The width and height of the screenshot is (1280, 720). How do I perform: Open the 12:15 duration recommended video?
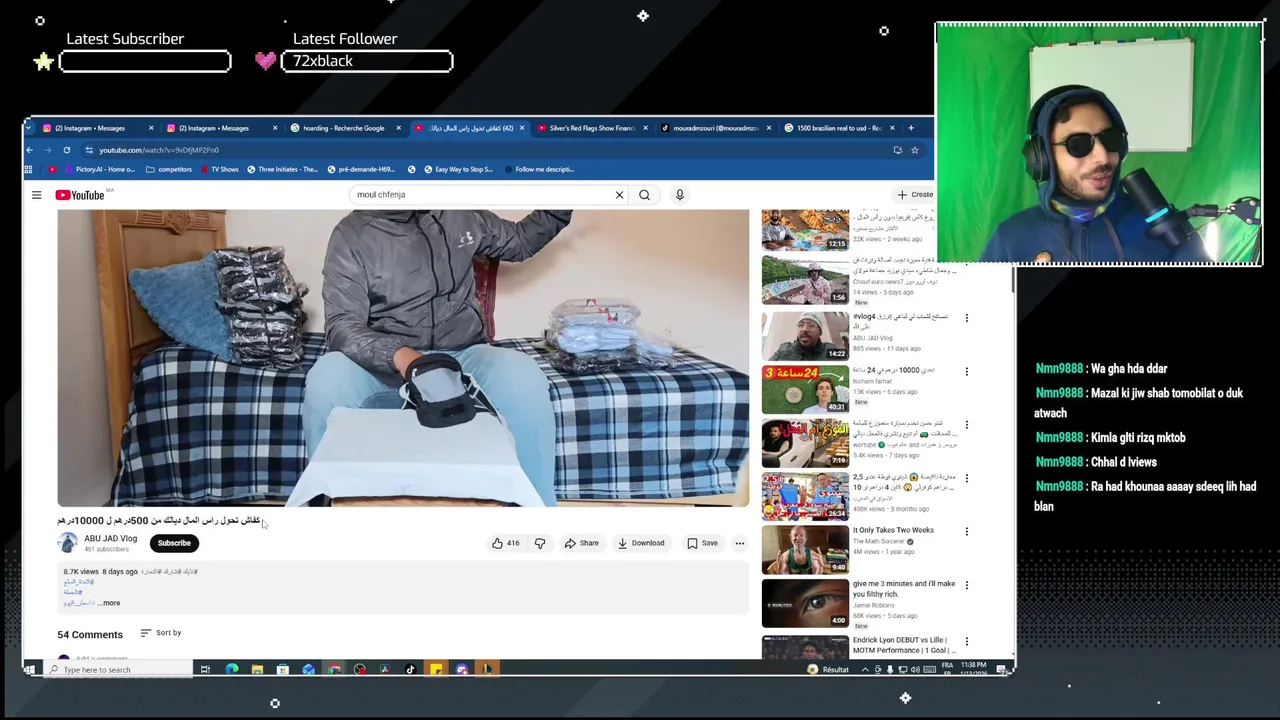(805, 230)
